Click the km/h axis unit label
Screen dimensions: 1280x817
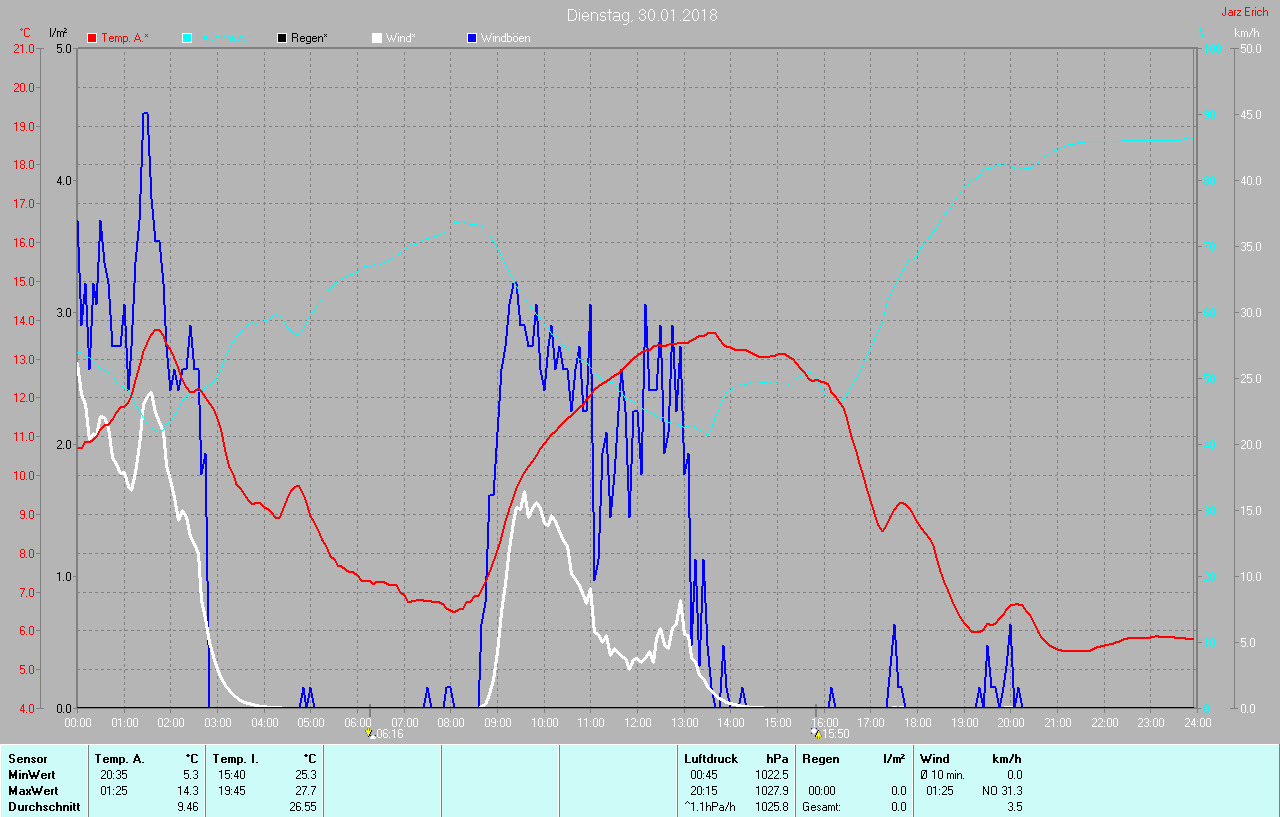point(1246,33)
